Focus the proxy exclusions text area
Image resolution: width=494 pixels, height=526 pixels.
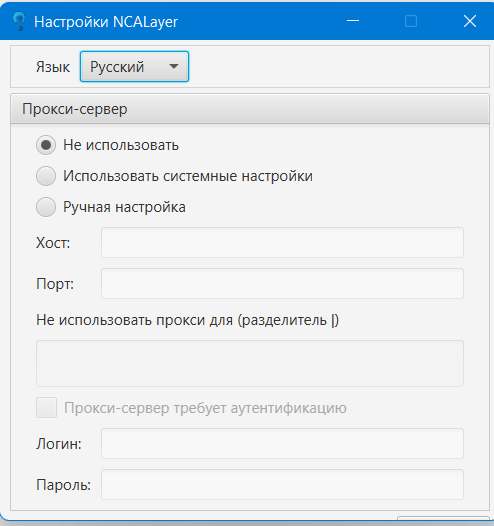pos(250,363)
